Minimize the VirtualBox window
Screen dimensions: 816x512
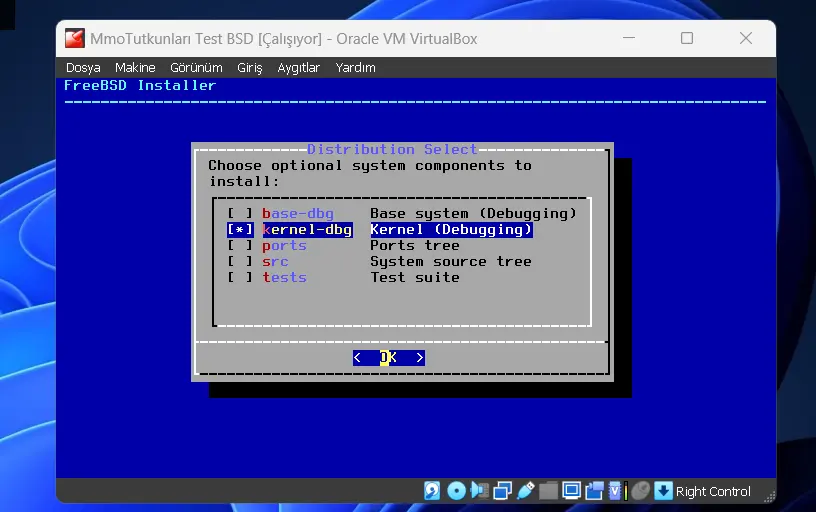[629, 38]
